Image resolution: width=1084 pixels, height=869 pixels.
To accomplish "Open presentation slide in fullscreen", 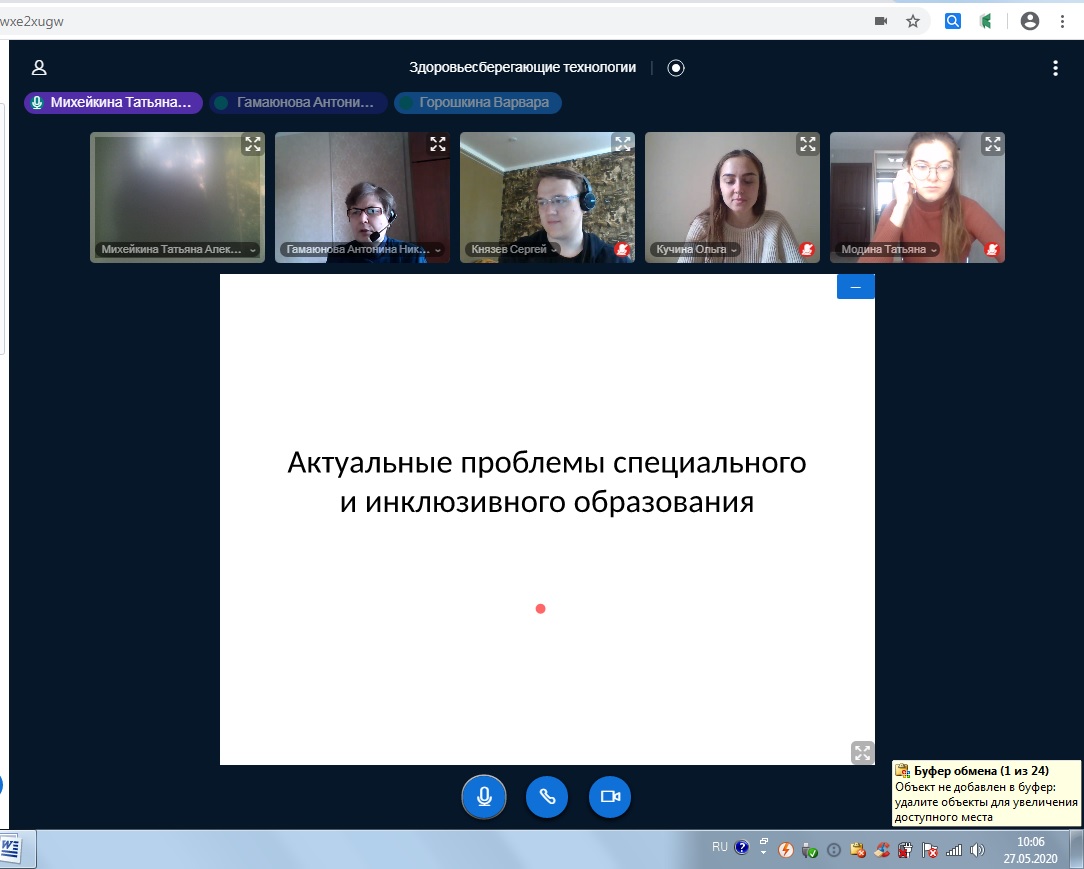I will pyautogui.click(x=861, y=752).
